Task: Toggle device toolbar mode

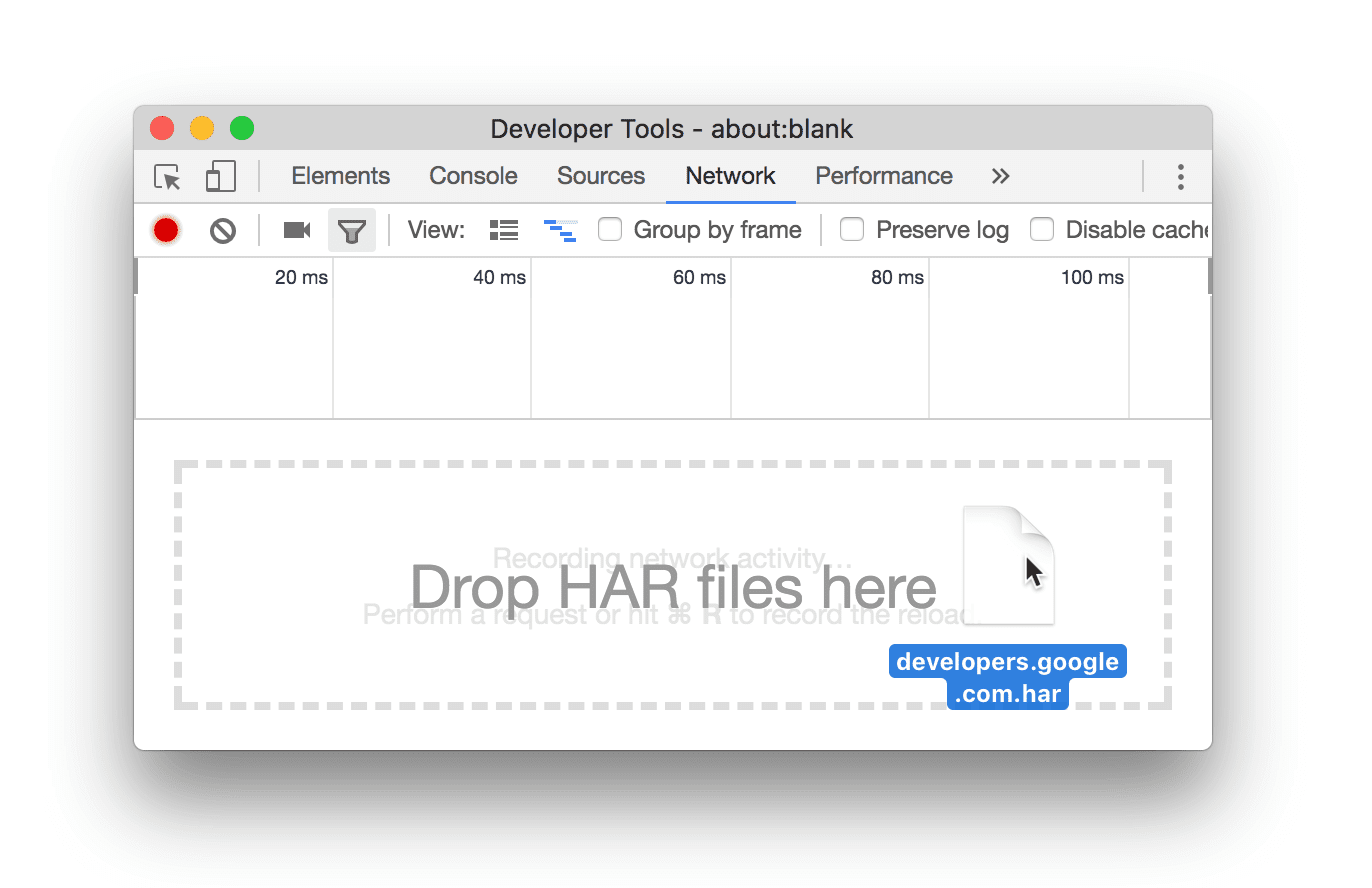Action: pyautogui.click(x=220, y=176)
